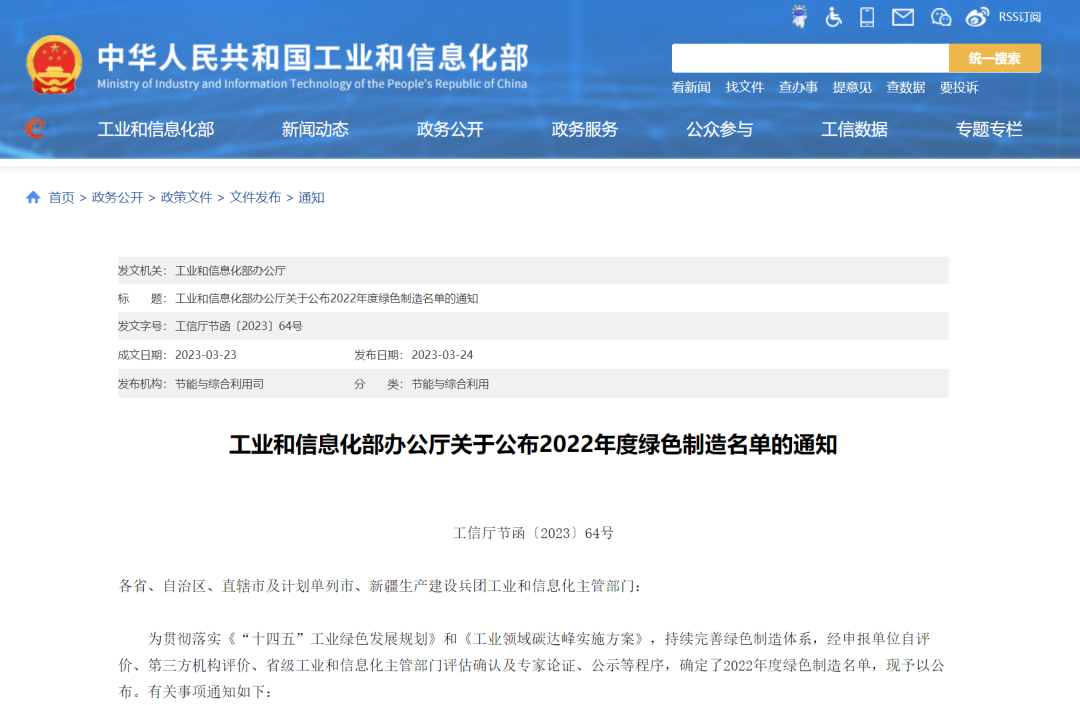Click the 找文件 quick link
Screen dimensions: 1080x705
(745, 87)
